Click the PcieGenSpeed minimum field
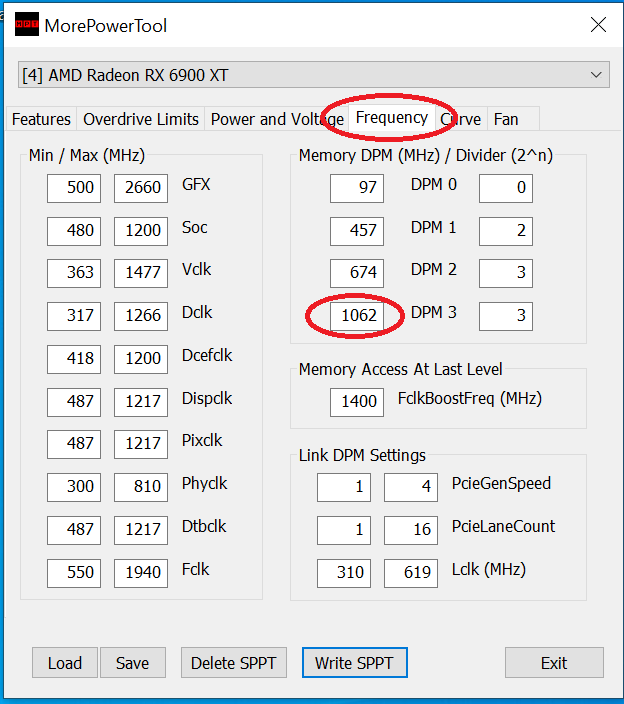 pos(344,487)
